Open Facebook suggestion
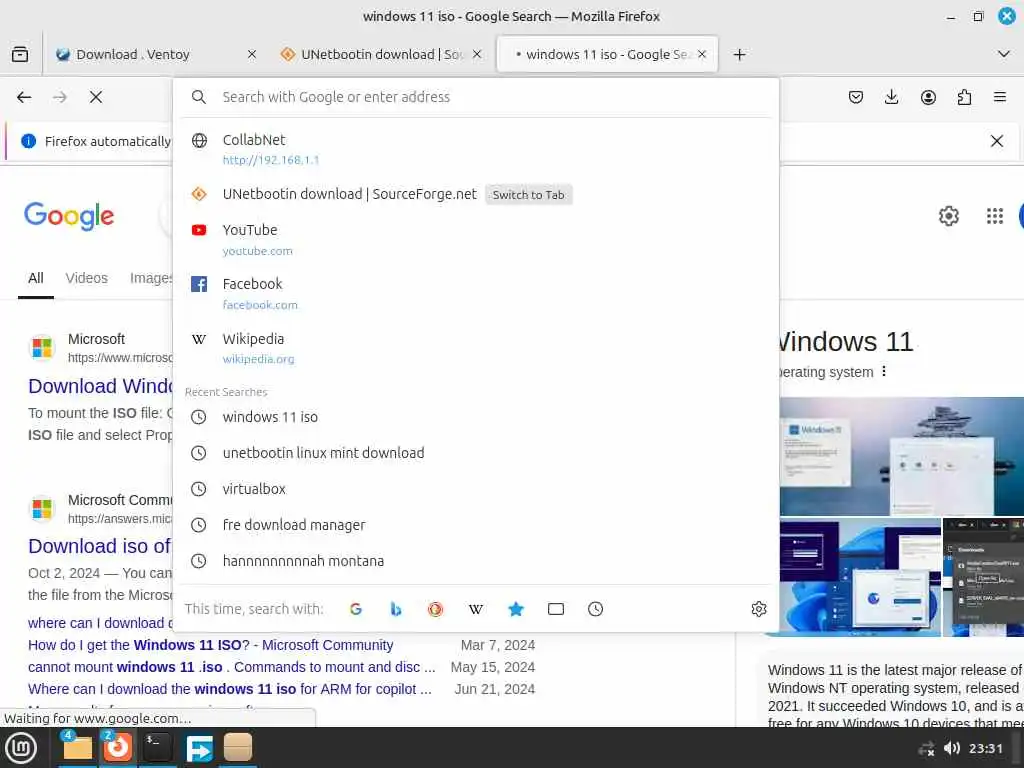Viewport: 1024px width, 768px height. [476, 293]
